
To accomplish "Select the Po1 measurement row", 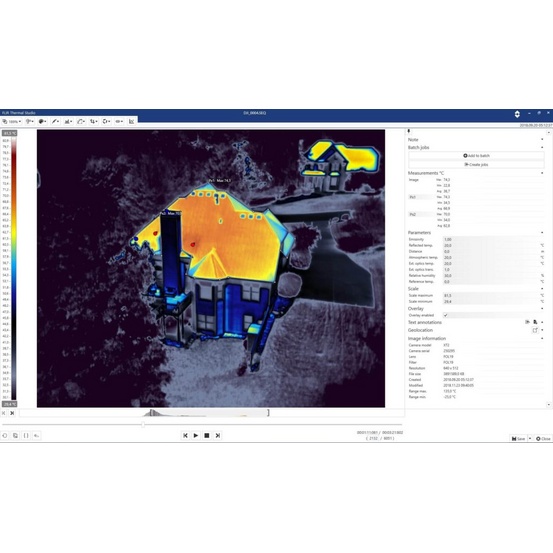I will [x=421, y=197].
